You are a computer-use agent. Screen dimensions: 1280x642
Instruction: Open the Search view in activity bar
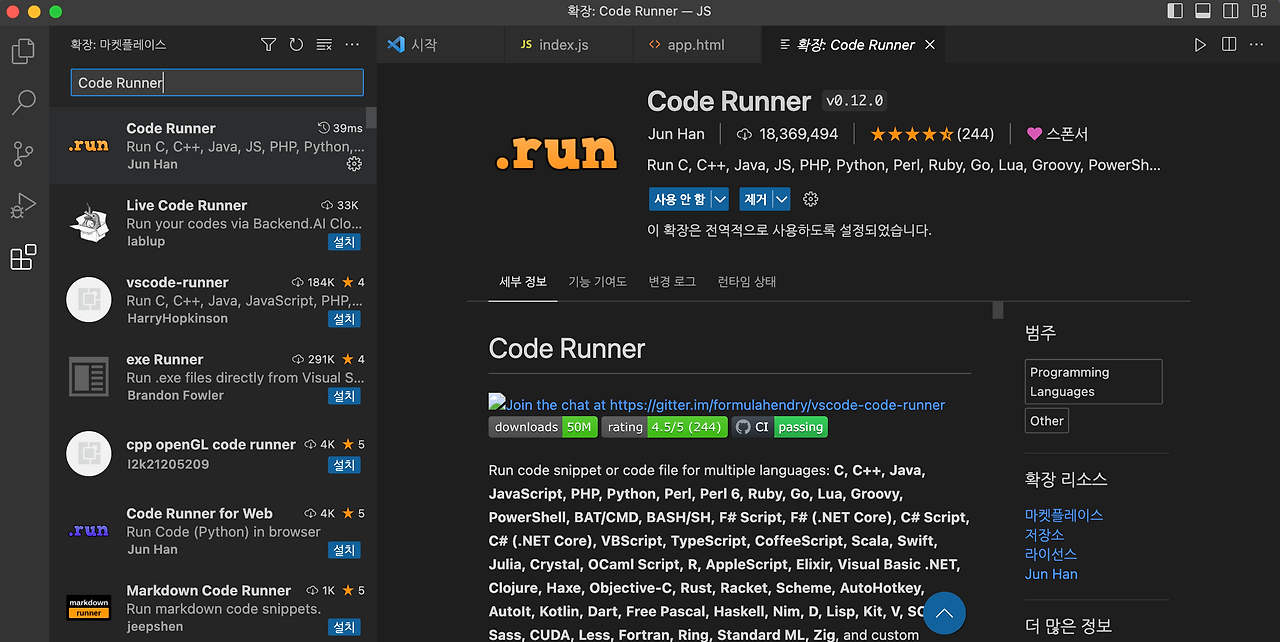point(23,102)
